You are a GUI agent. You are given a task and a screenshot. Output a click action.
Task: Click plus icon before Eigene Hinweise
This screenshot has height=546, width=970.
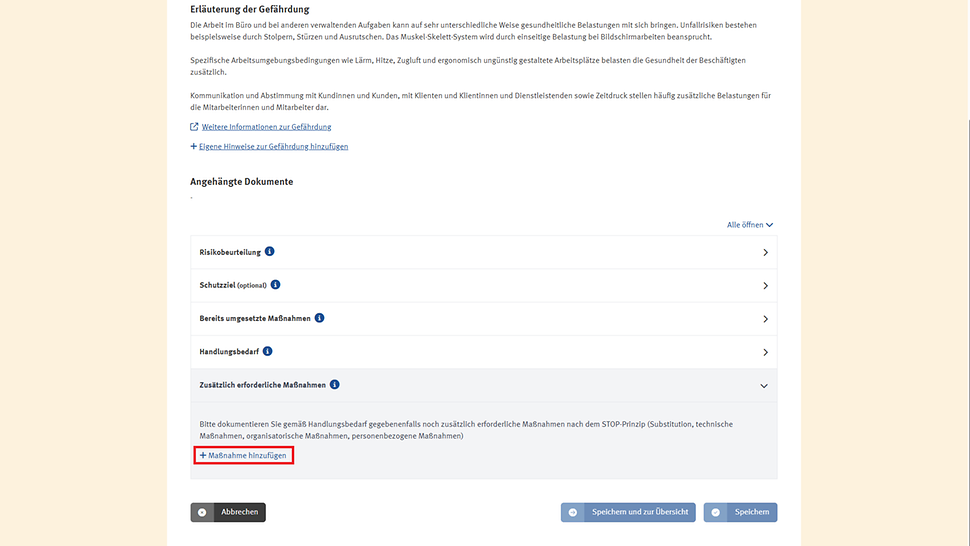click(x=194, y=146)
